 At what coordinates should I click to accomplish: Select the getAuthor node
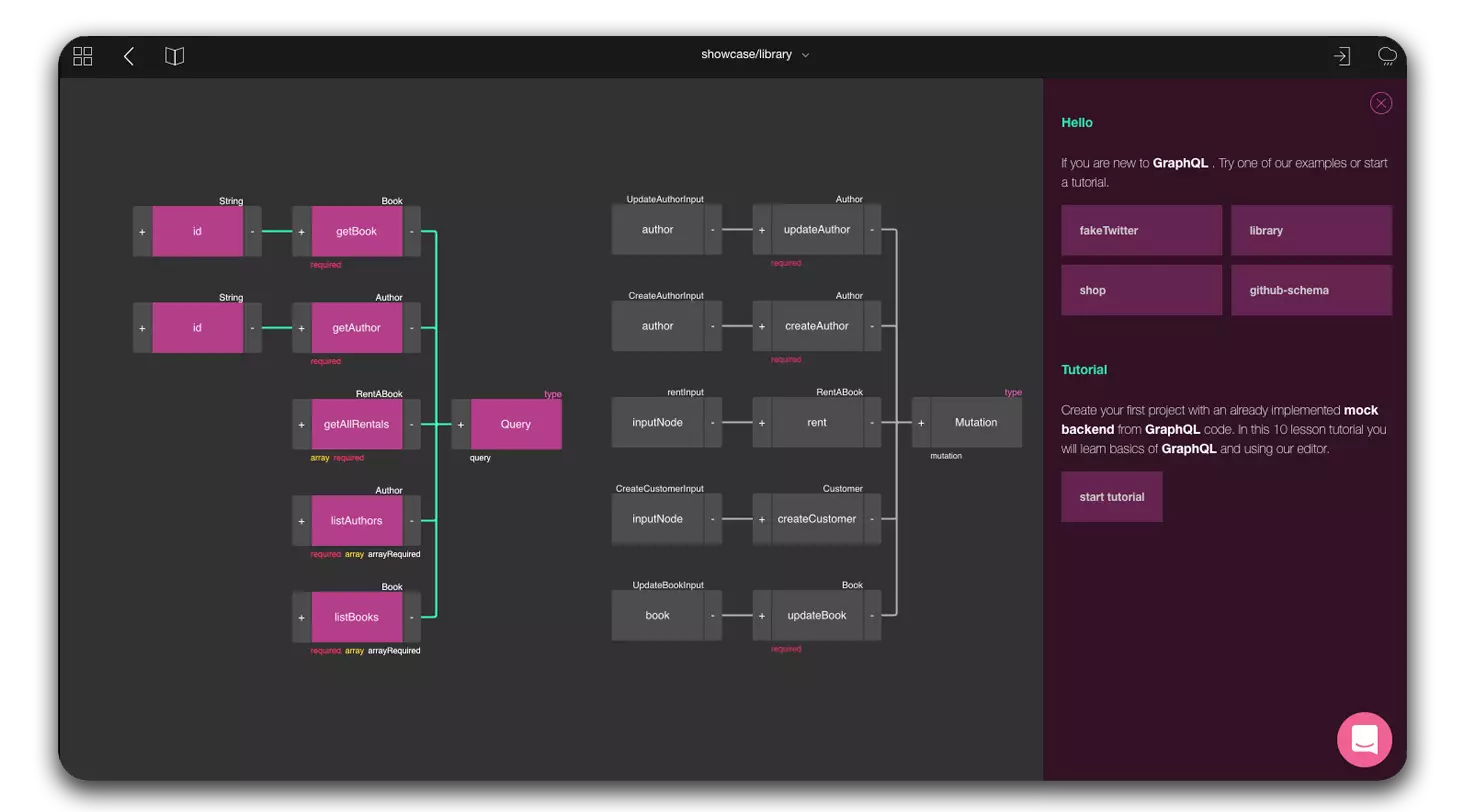pyautogui.click(x=357, y=328)
